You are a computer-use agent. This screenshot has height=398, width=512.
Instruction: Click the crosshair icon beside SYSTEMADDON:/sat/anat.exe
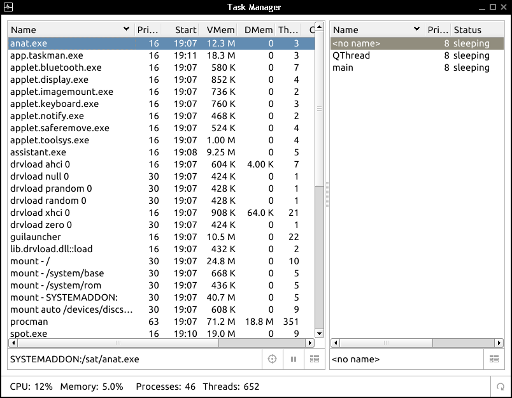[x=272, y=359]
